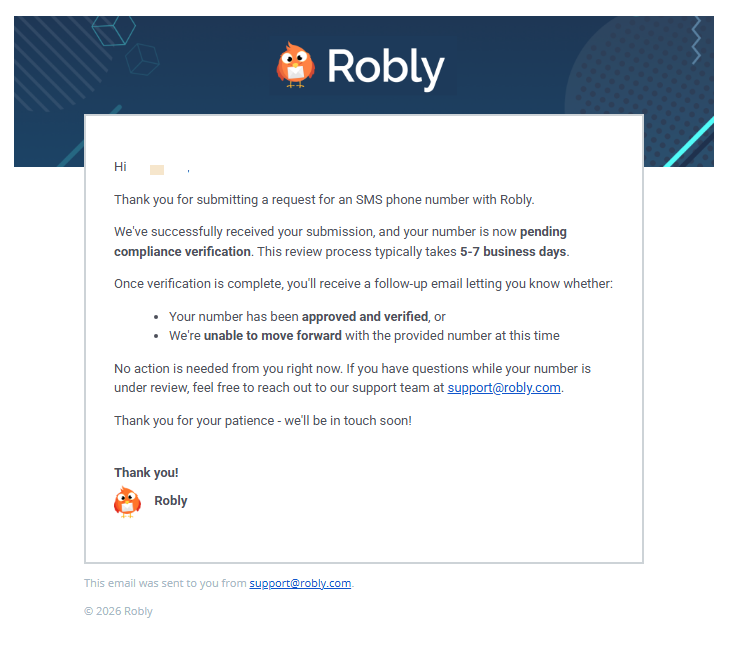Click the Robly wordmark in the banner
Screen dimensions: 748x665
[x=386, y=68]
